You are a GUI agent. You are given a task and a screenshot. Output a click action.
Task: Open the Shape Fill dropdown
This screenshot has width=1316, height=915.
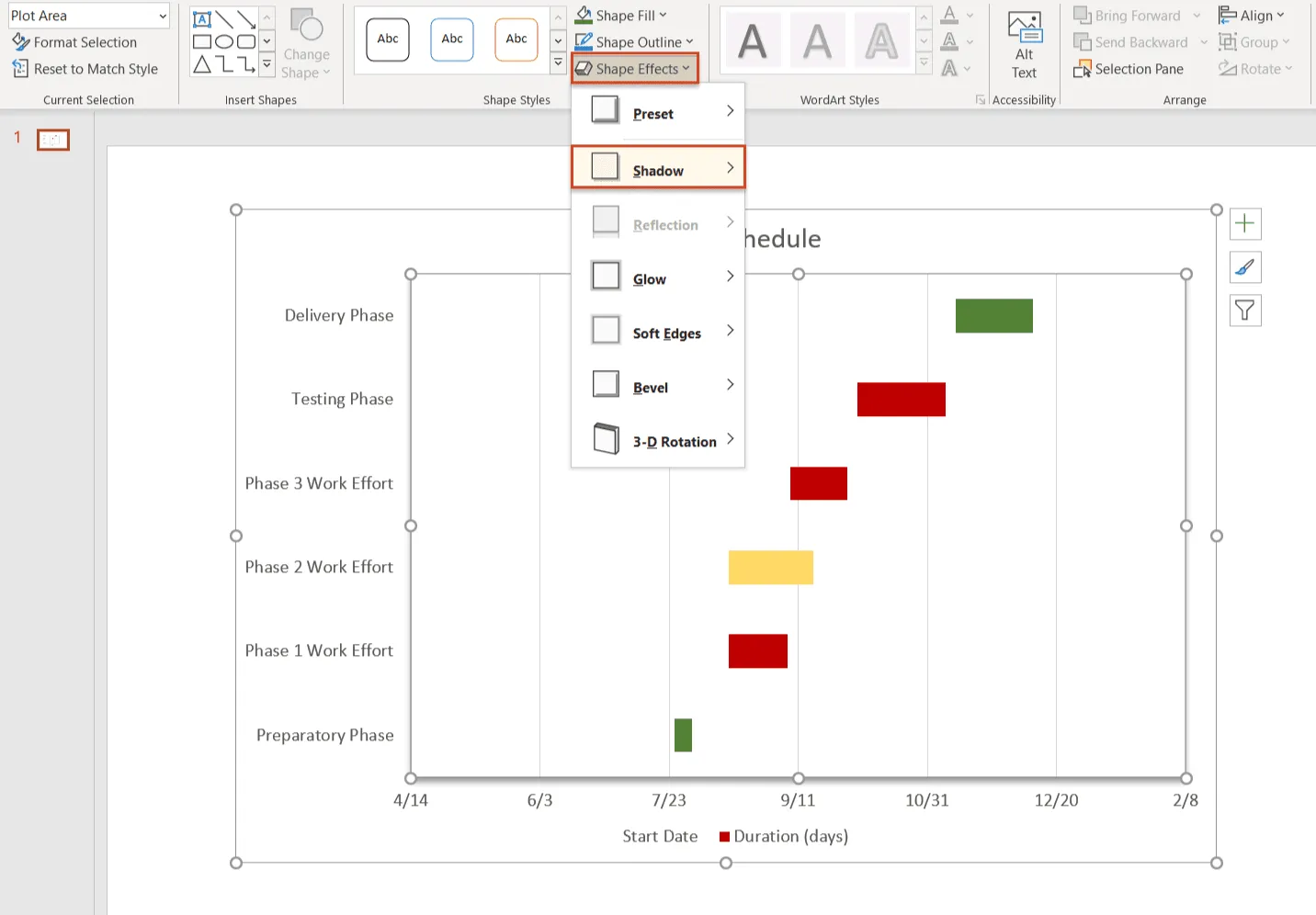click(x=621, y=16)
